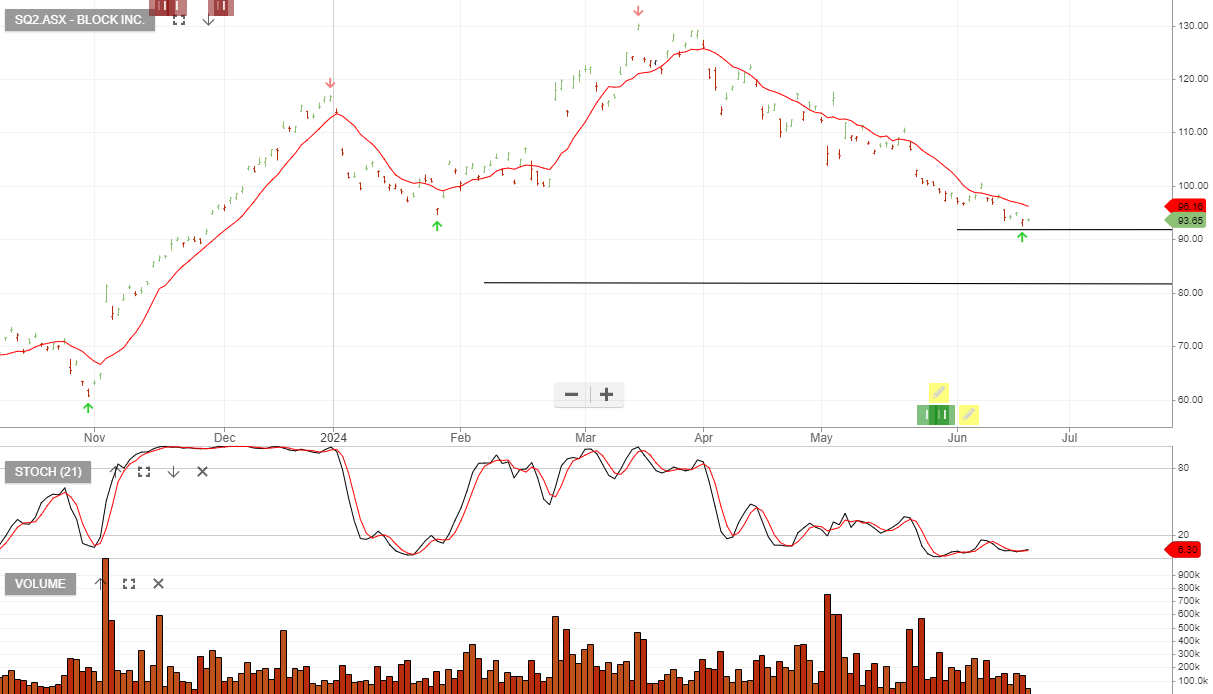Image resolution: width=1213 pixels, height=694 pixels.
Task: Click the SQ2.ASX - BLOCK INC. chart label
Action: [x=80, y=20]
